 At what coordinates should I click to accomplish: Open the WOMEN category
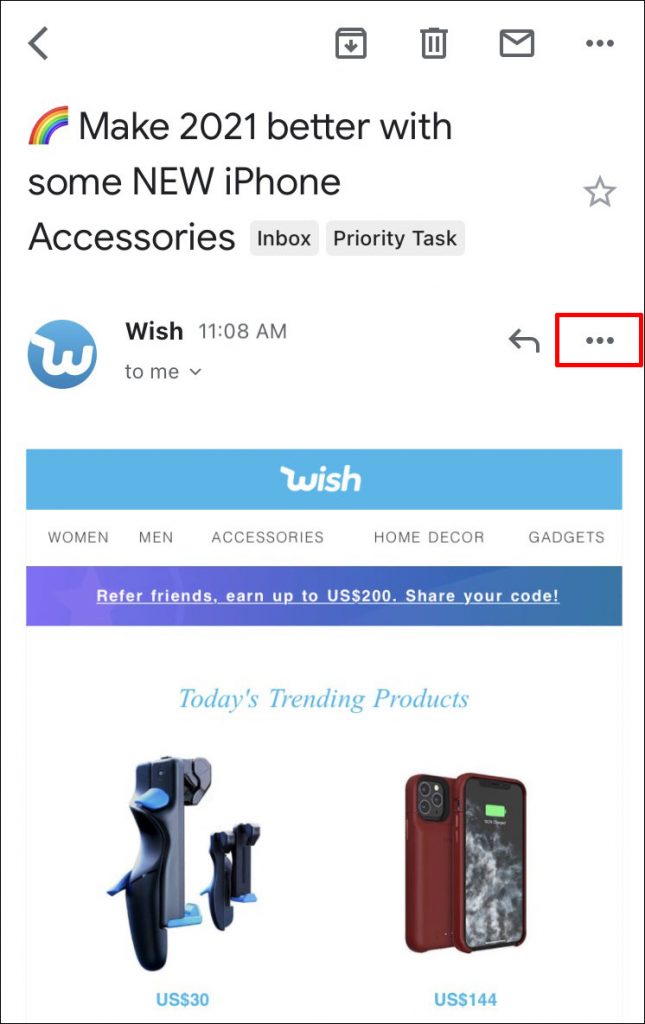point(78,537)
